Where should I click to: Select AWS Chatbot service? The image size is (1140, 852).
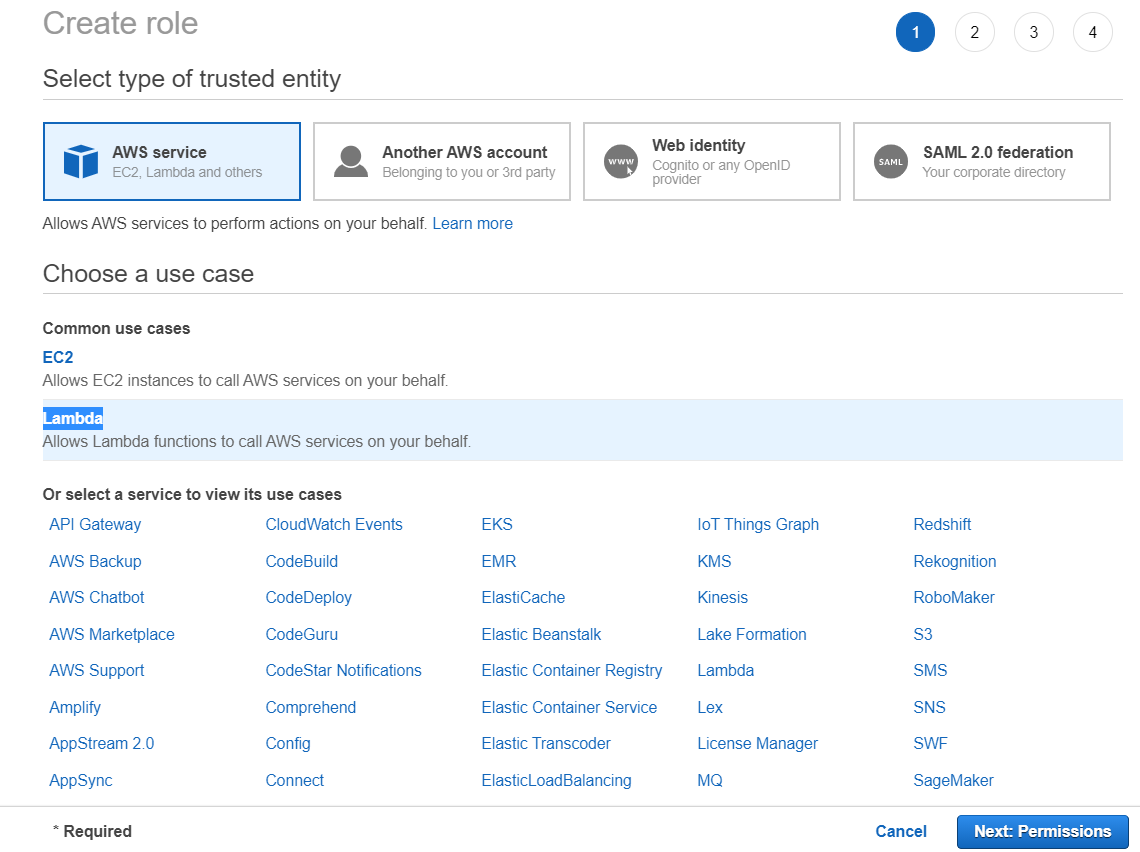(97, 598)
